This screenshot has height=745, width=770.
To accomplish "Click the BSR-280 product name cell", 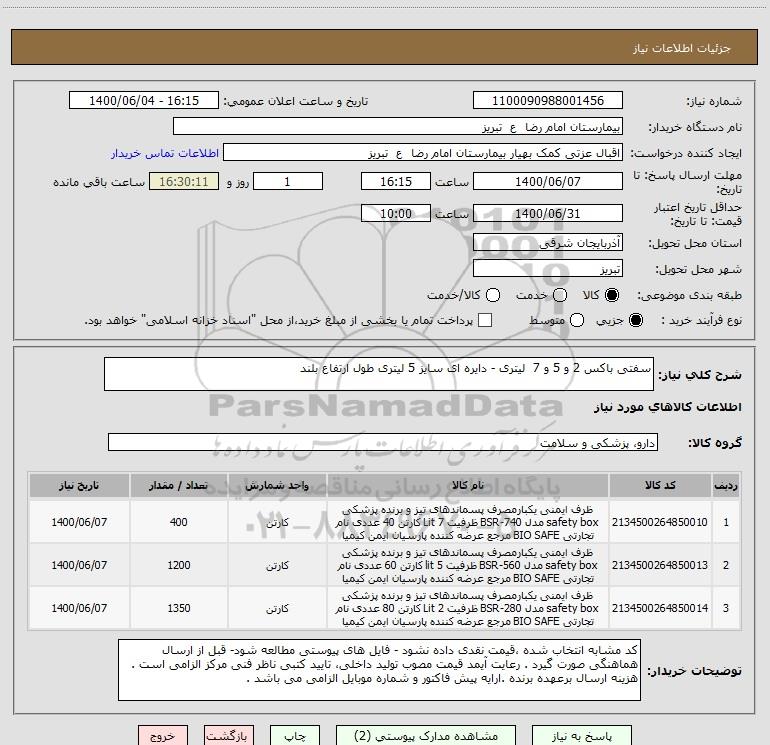I will pyautogui.click(x=468, y=608).
